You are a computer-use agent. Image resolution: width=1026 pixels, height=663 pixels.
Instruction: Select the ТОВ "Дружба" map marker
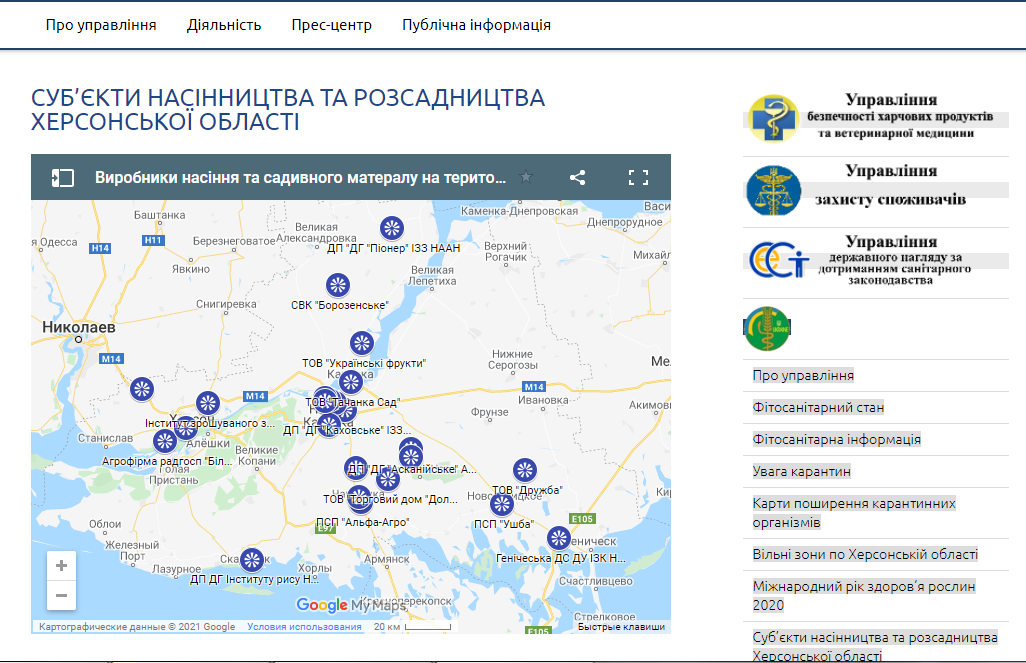(525, 470)
